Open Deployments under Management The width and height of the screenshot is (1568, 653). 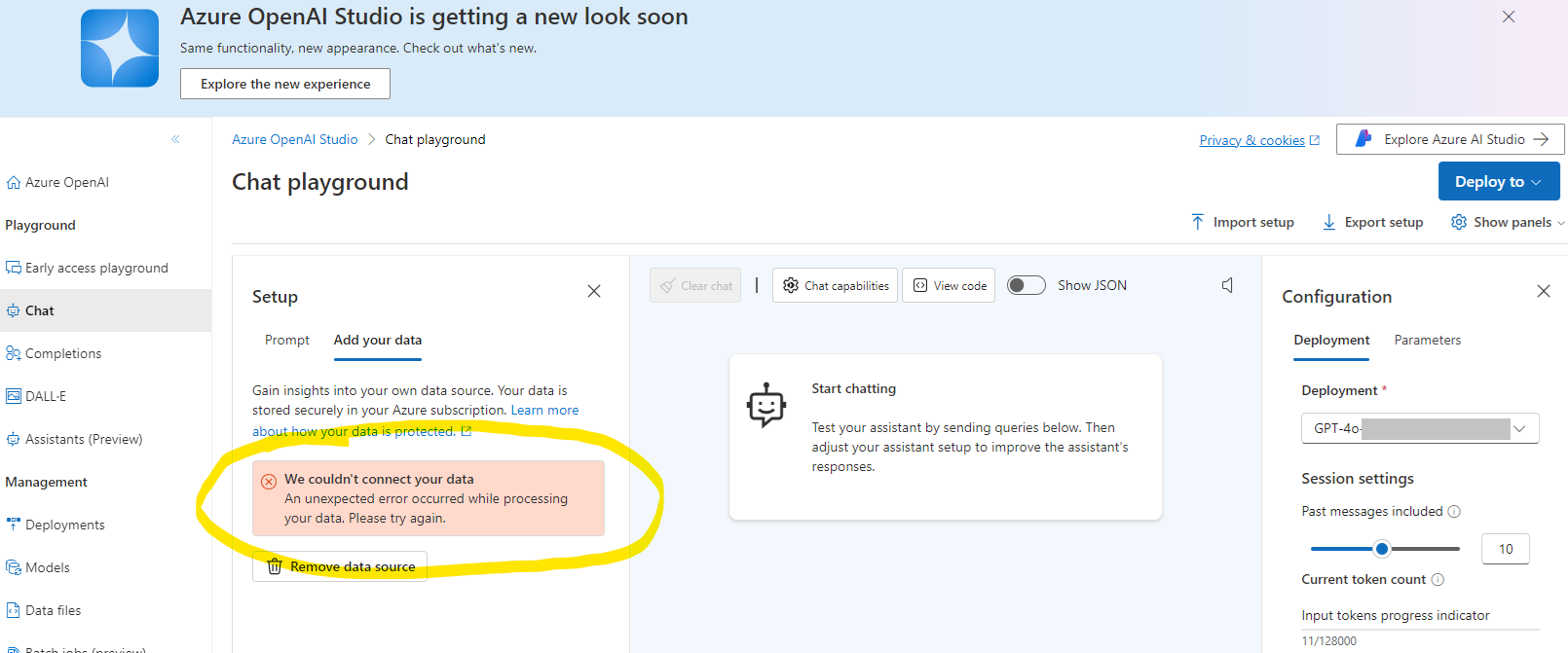(64, 525)
